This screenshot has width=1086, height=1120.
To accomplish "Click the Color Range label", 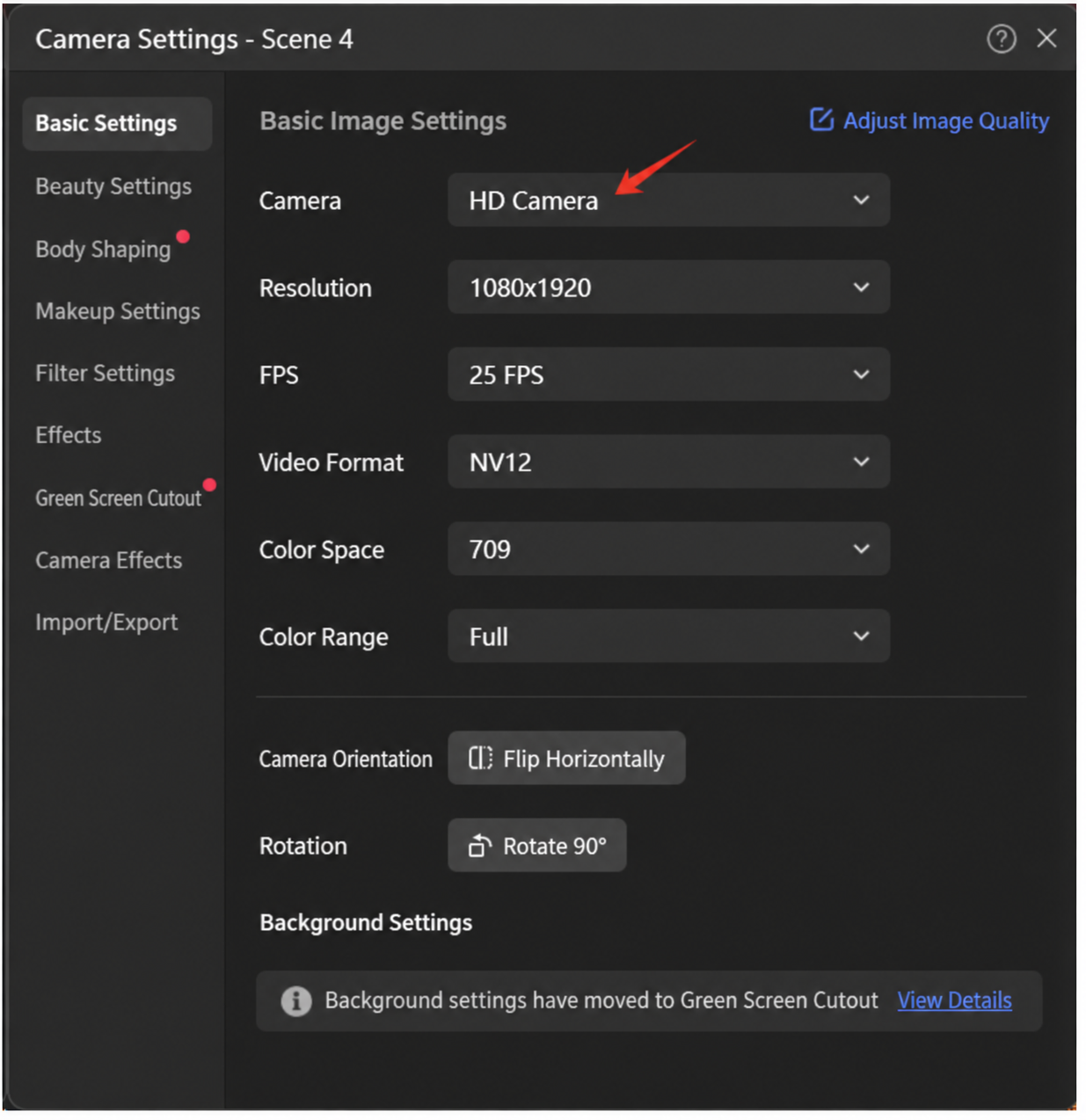I will click(x=324, y=637).
